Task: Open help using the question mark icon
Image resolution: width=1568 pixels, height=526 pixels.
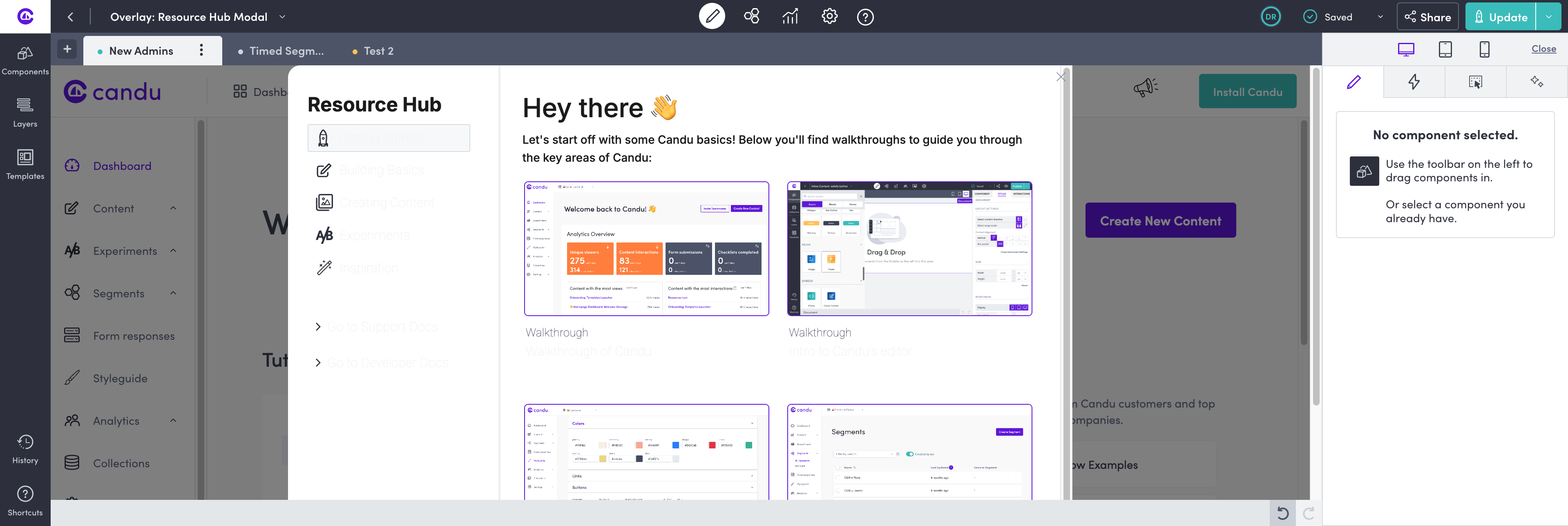Action: (x=865, y=17)
